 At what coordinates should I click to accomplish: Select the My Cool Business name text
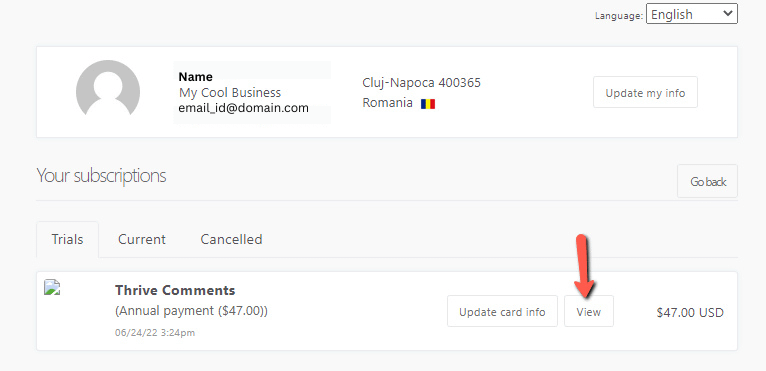coord(230,92)
